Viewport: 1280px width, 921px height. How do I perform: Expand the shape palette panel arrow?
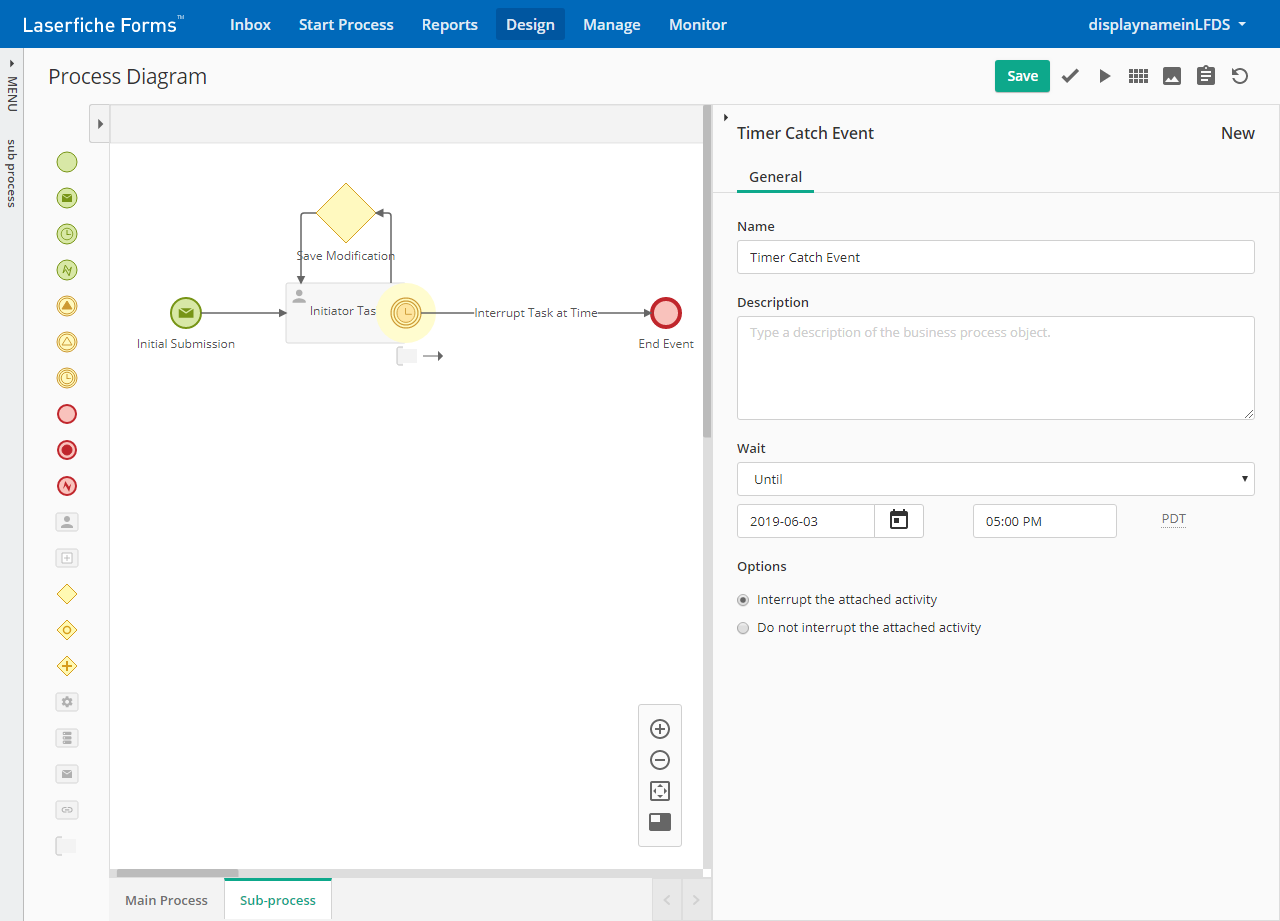pyautogui.click(x=100, y=124)
